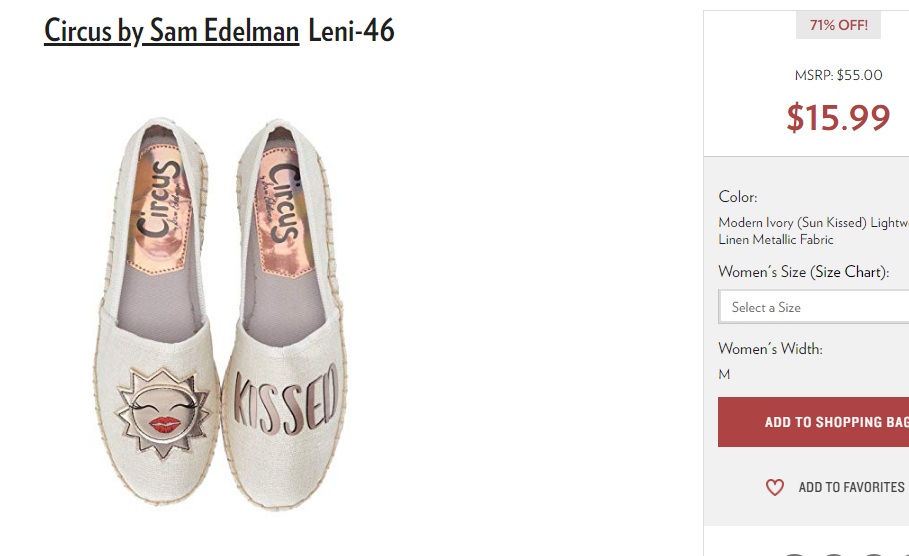Open the Select a Size dropdown
This screenshot has height=556, width=909.
(813, 307)
